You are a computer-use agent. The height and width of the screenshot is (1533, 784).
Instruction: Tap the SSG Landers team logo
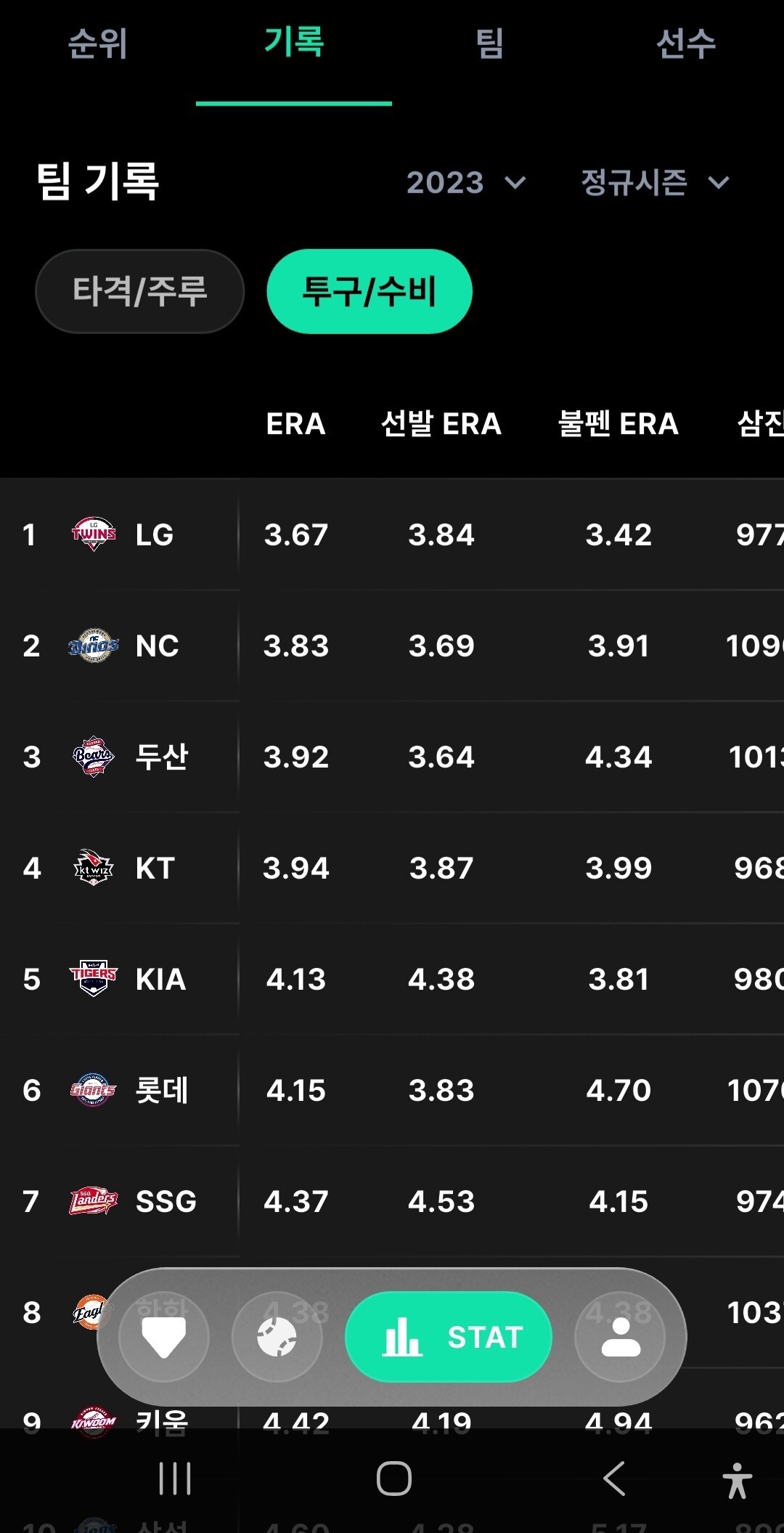[x=94, y=1201]
